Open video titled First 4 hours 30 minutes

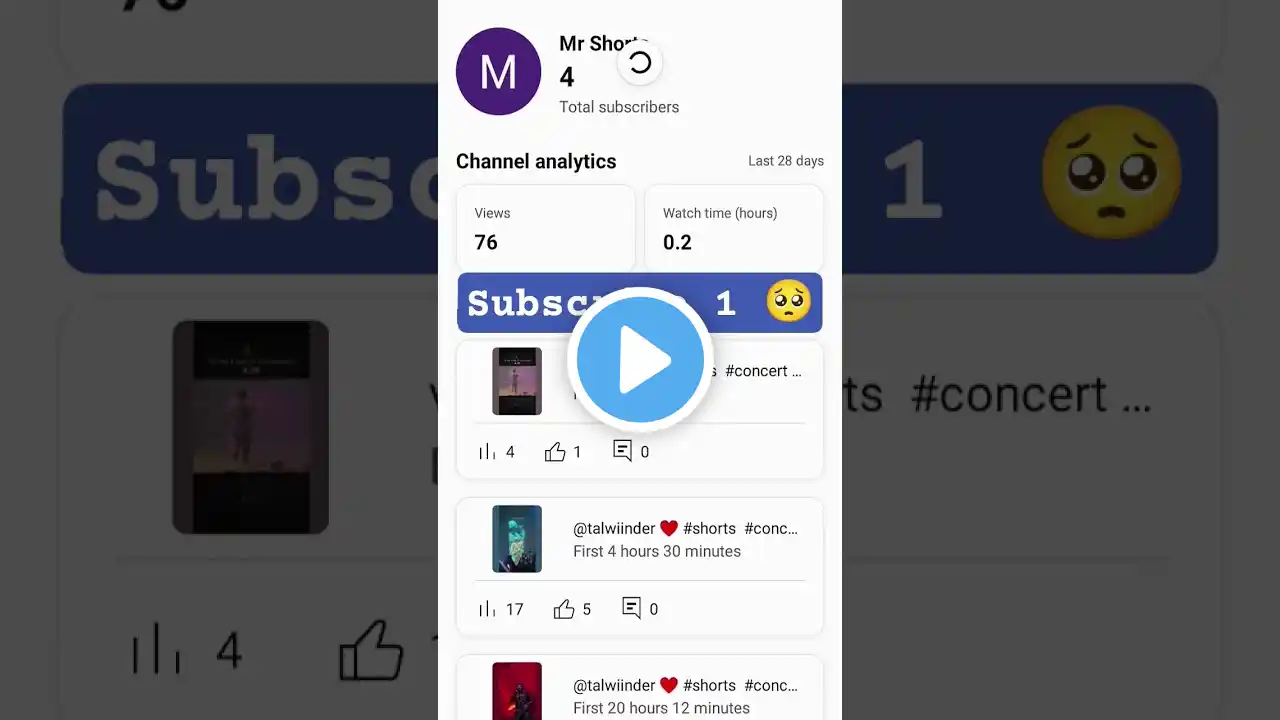(x=657, y=551)
